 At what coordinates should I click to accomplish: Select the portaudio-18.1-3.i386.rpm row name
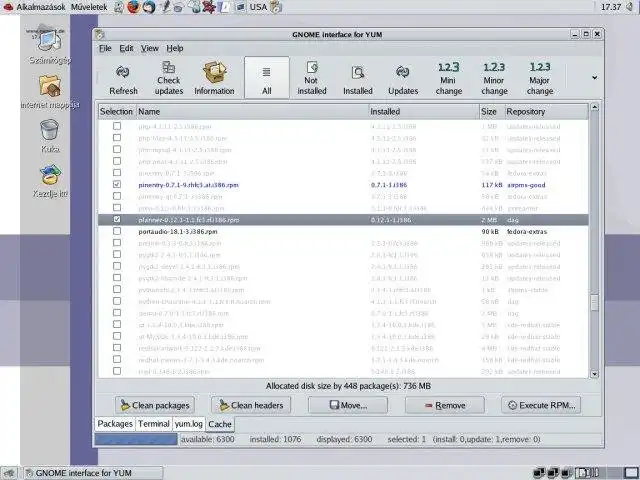(x=178, y=231)
